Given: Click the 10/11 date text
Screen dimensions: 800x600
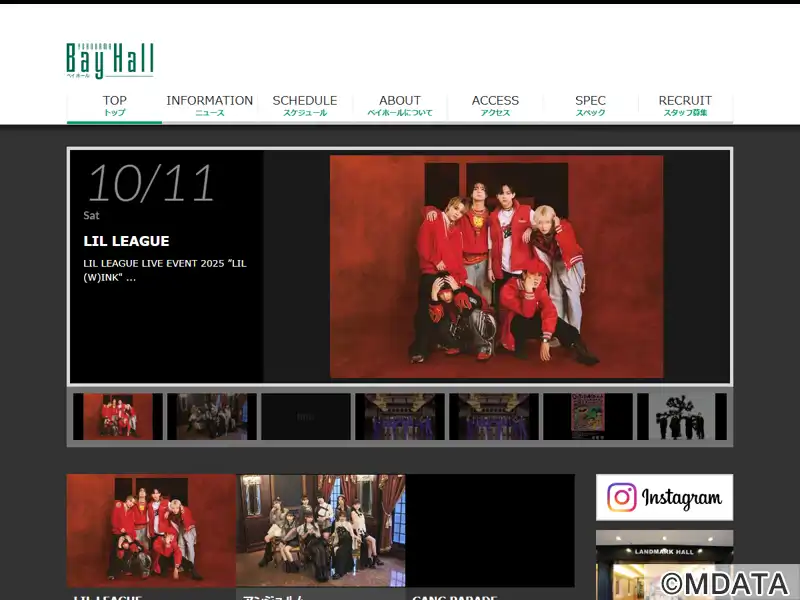Looking at the screenshot, I should [x=151, y=183].
